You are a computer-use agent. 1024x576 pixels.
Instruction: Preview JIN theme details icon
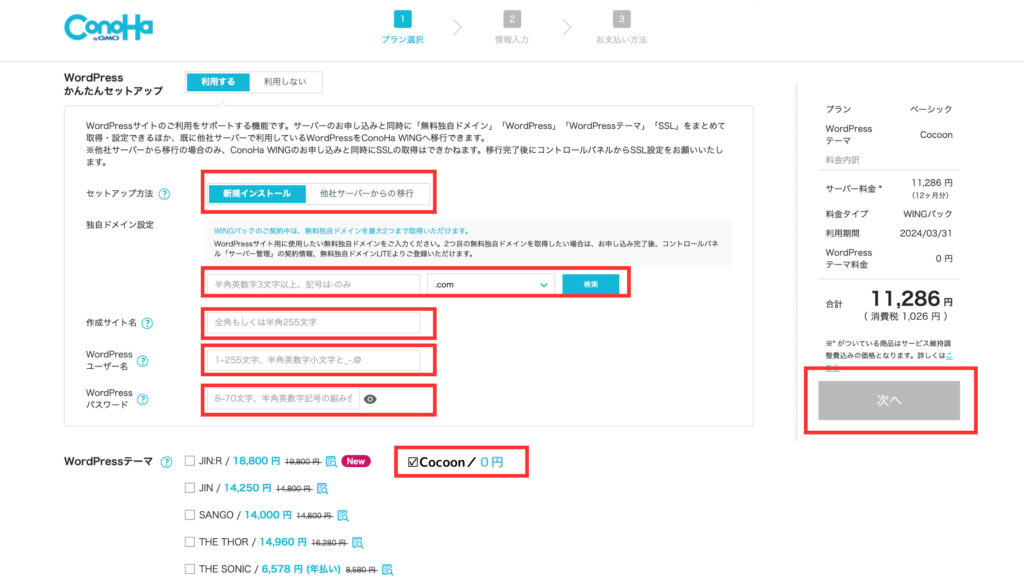(322, 488)
